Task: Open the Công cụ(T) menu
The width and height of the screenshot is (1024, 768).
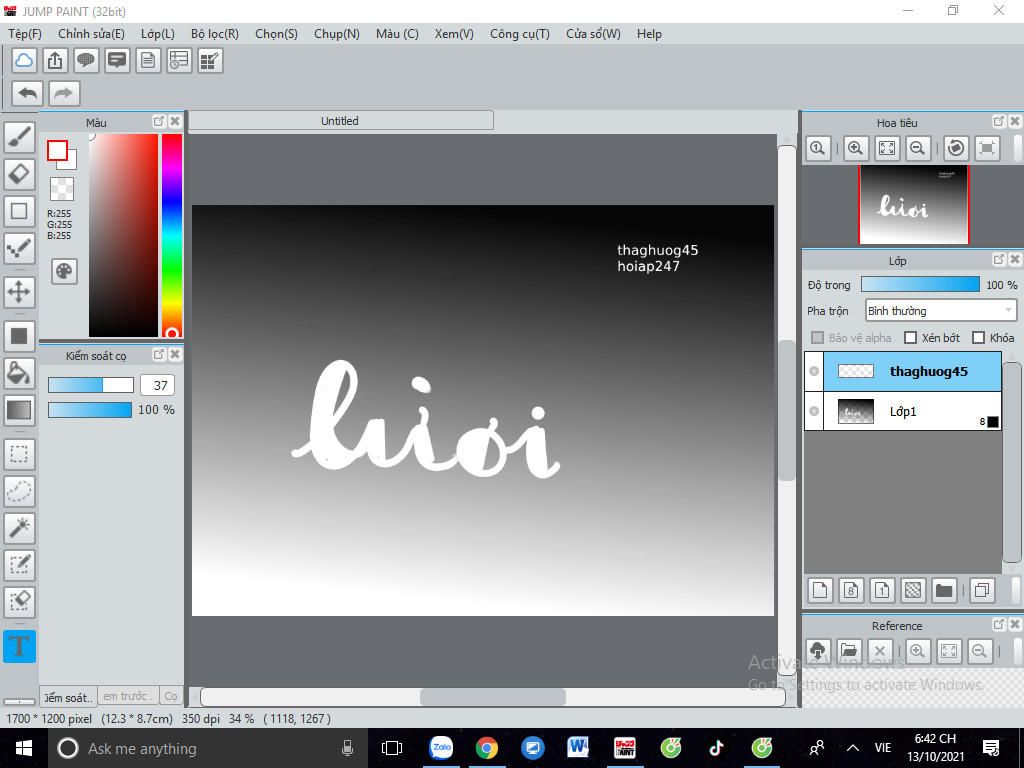Action: point(520,34)
